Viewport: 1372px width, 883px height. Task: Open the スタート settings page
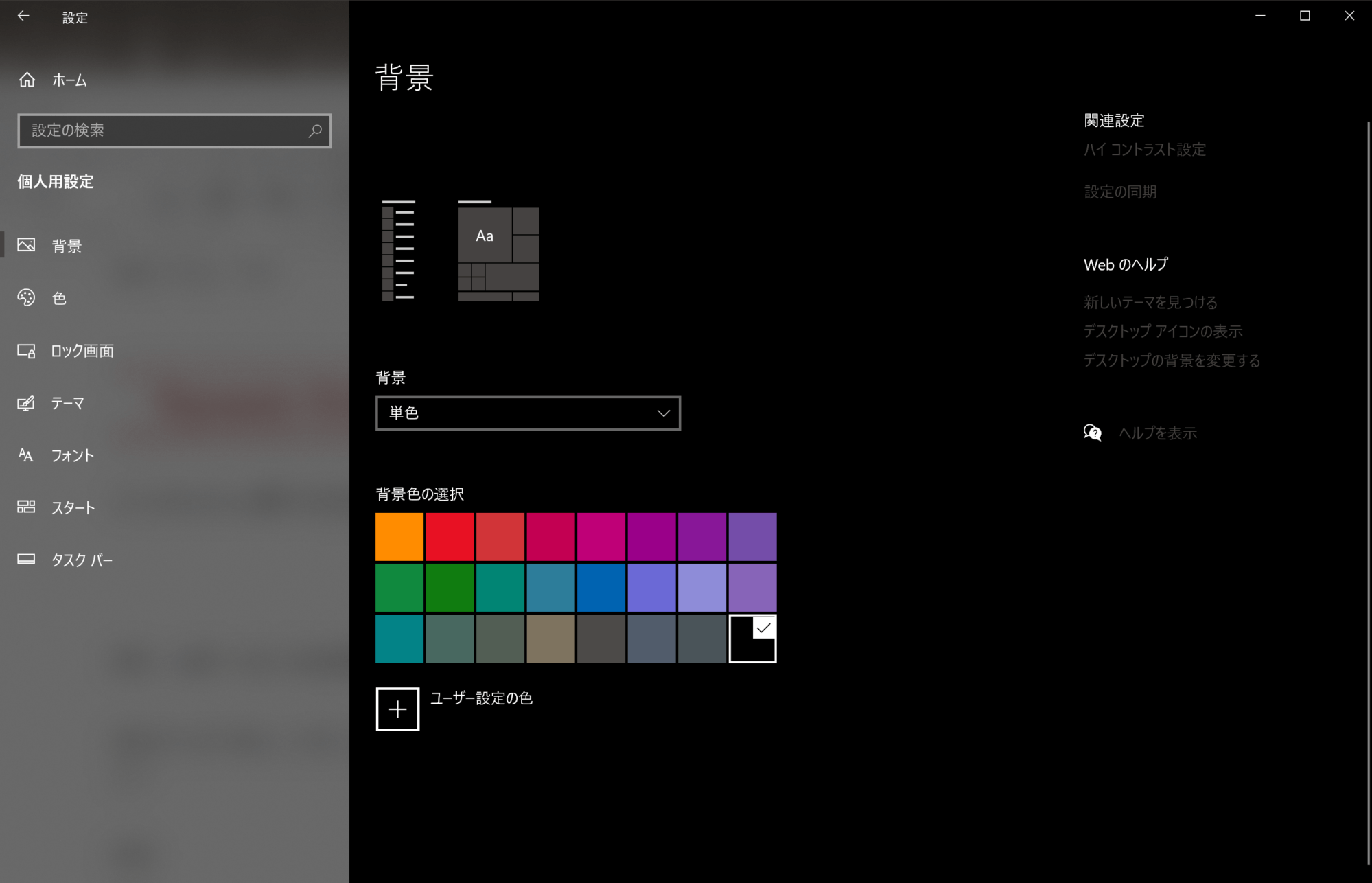174,507
